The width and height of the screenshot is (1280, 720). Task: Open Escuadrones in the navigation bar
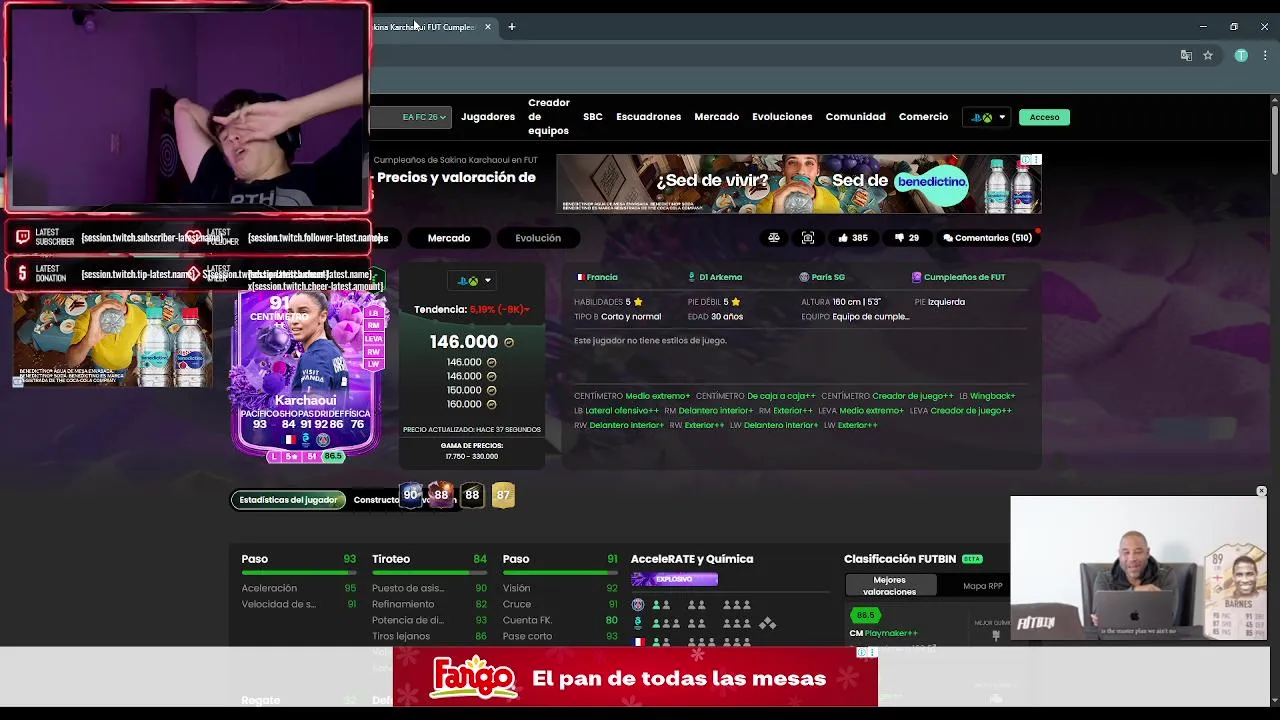tap(648, 117)
